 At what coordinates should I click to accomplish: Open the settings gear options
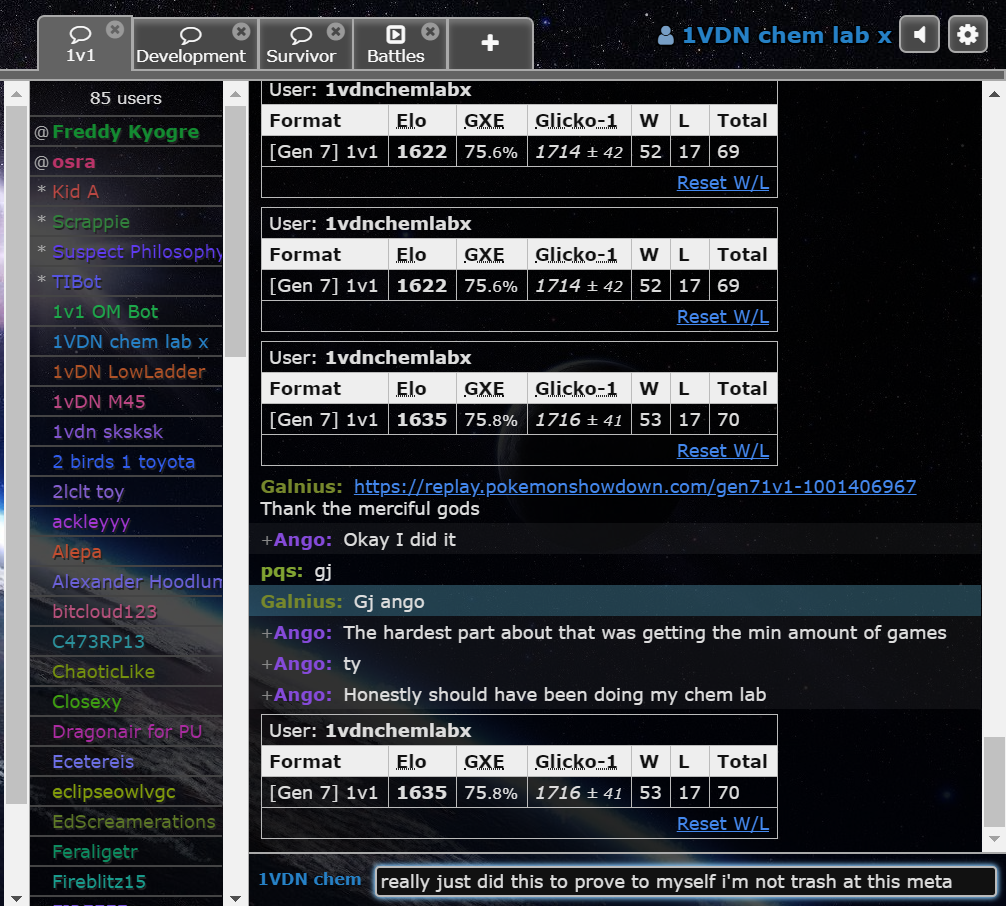point(966,35)
